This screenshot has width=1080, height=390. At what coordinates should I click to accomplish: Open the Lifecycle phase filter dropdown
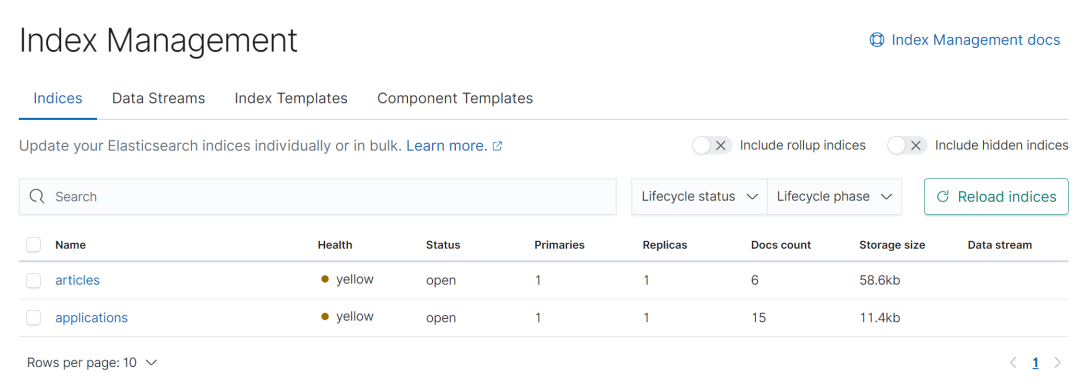click(834, 196)
